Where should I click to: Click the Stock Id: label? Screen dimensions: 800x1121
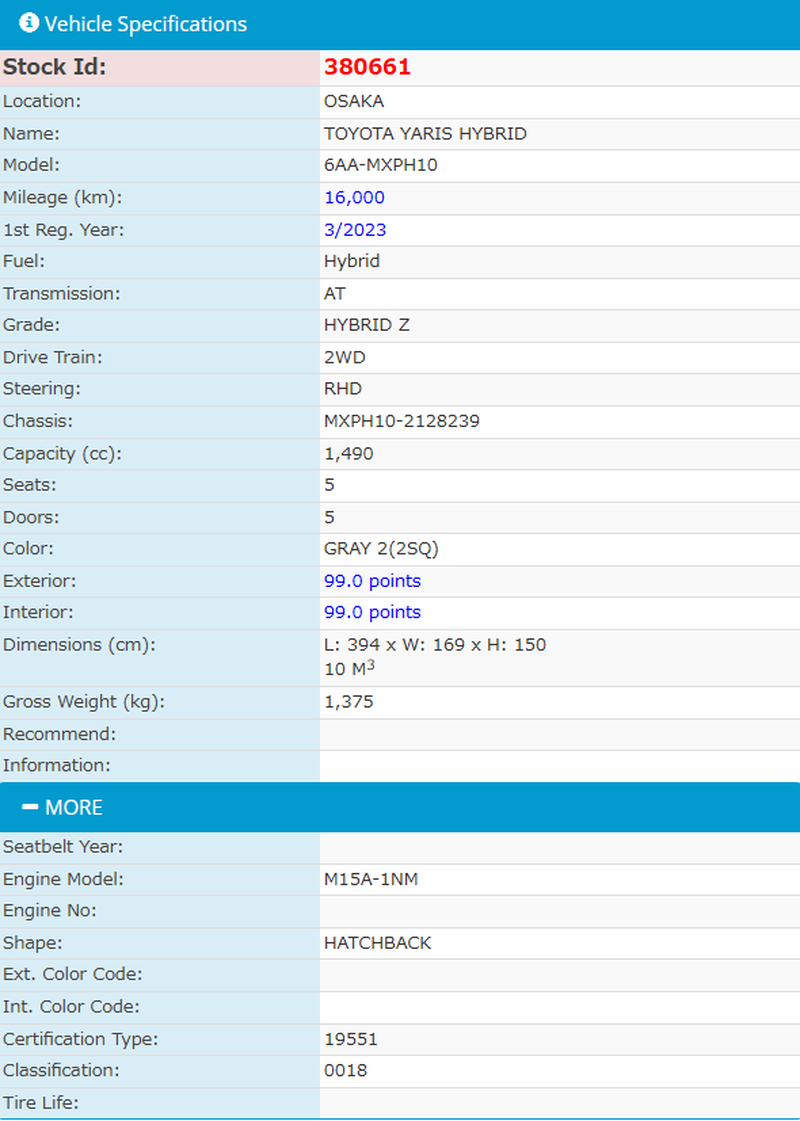(x=54, y=67)
